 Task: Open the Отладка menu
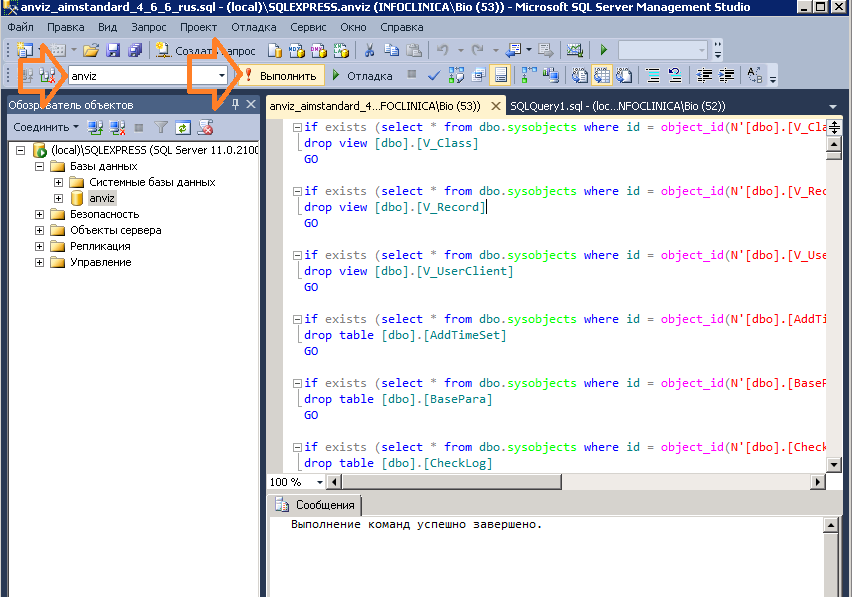tap(253, 27)
